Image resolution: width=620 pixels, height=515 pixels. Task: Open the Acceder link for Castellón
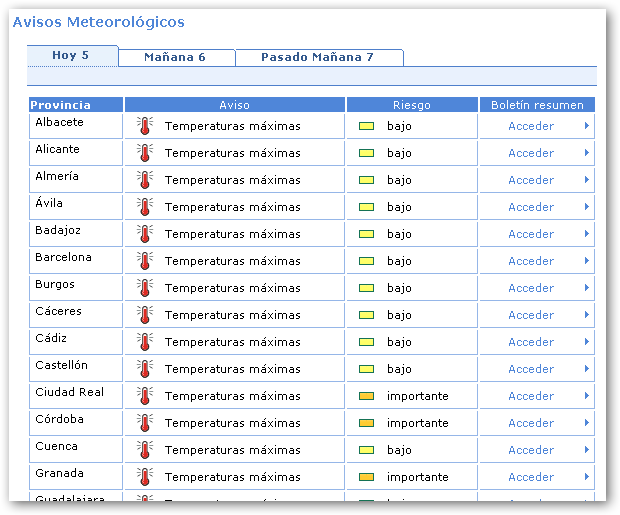[530, 369]
